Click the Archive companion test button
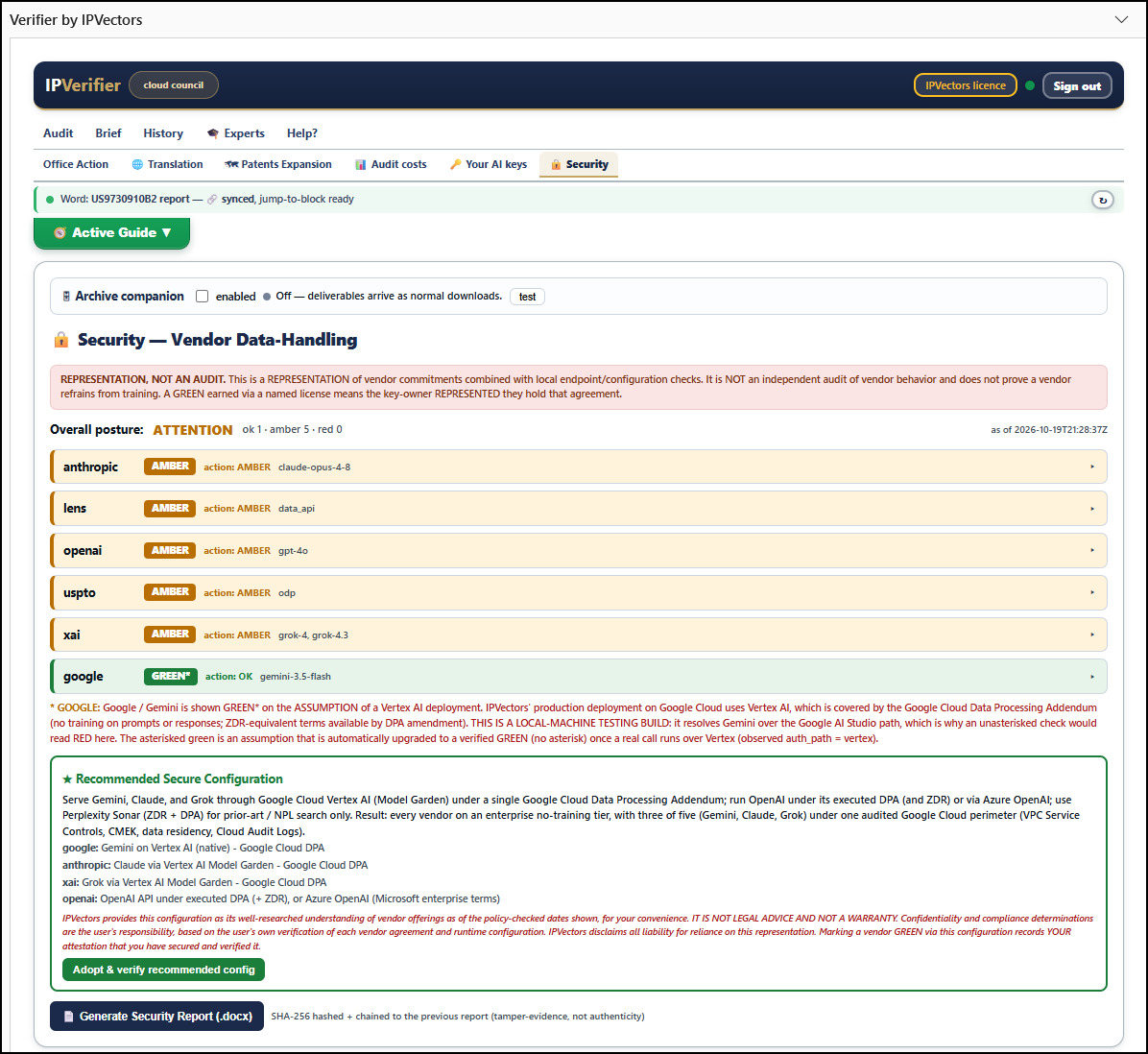This screenshot has width=1148, height=1054. (x=527, y=297)
